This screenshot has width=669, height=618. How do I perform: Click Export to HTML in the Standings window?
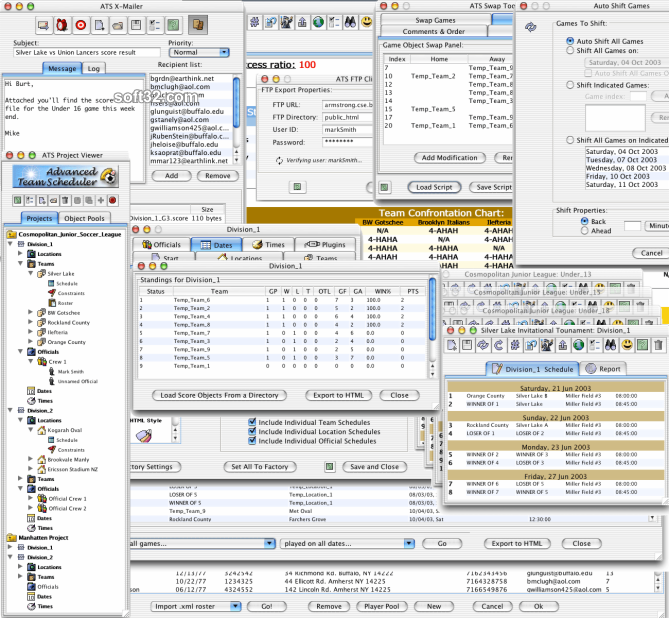[x=338, y=395]
